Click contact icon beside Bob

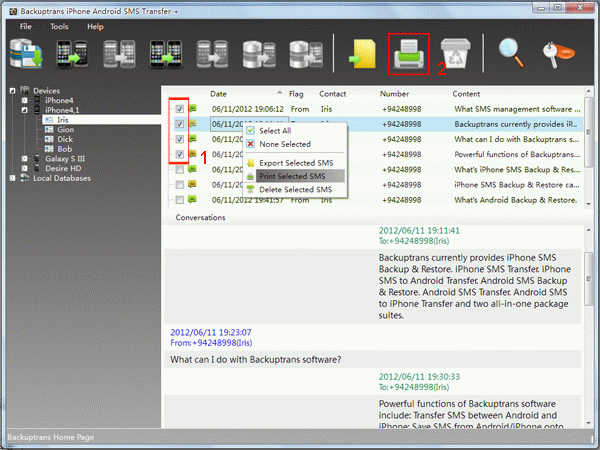(49, 148)
